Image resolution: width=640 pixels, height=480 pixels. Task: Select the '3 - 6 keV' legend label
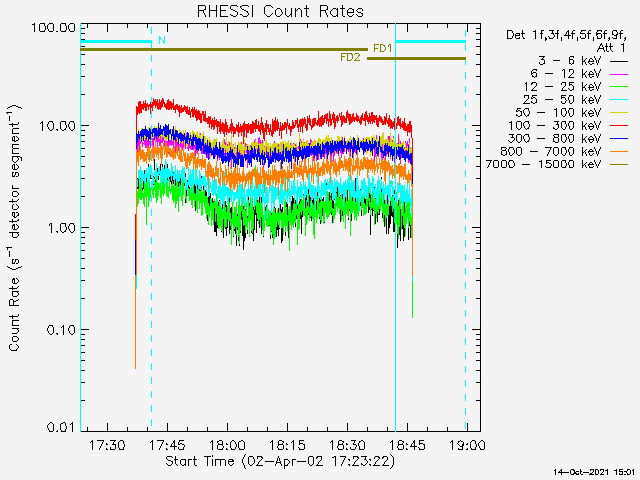click(570, 61)
